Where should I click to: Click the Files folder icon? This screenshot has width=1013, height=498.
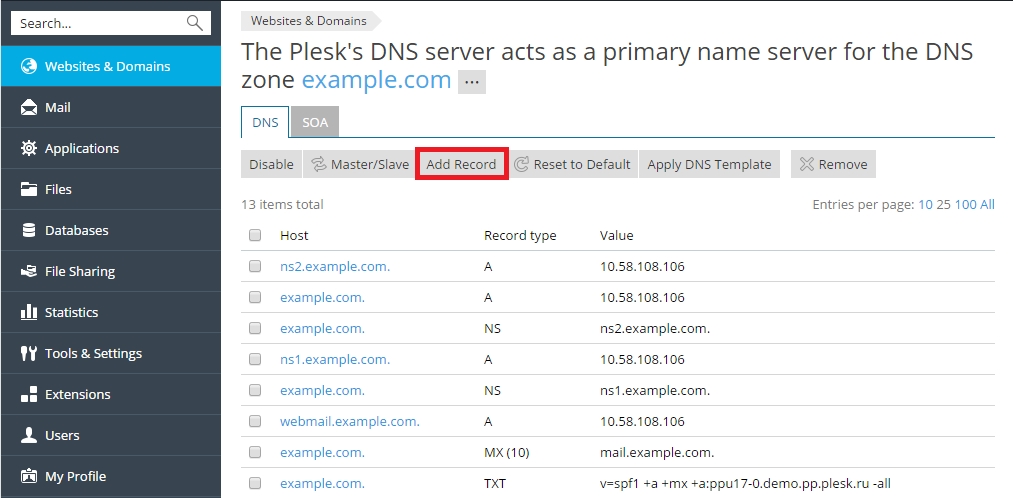pyautogui.click(x=28, y=190)
